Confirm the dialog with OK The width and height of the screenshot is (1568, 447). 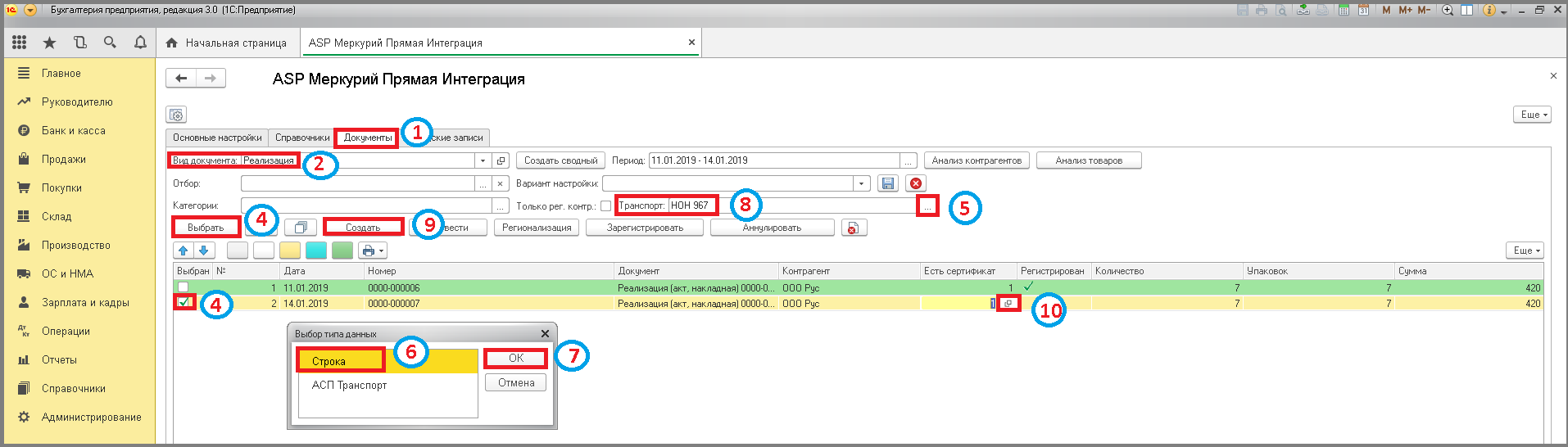click(x=515, y=358)
